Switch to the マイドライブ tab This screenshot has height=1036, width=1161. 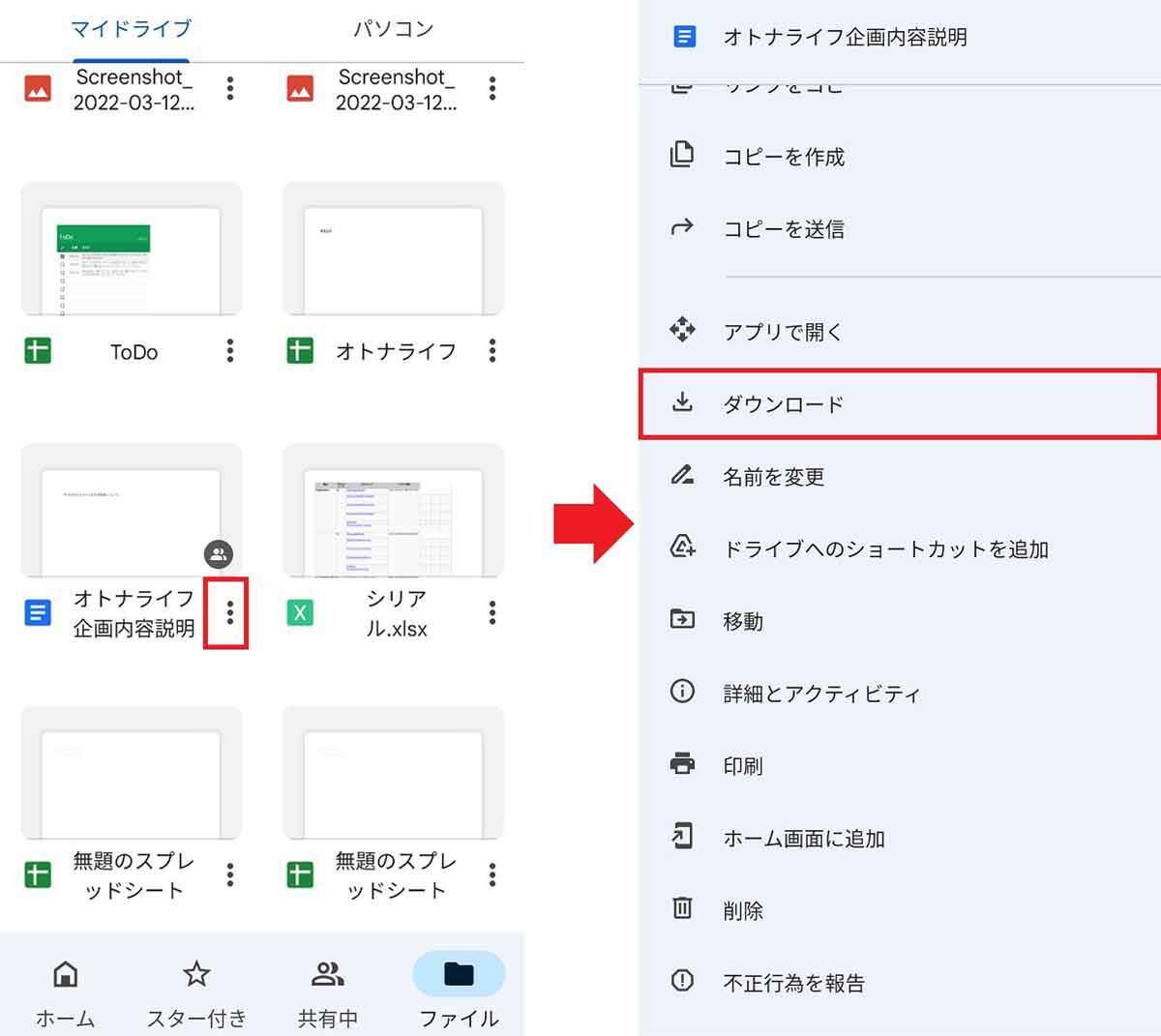coord(132,29)
